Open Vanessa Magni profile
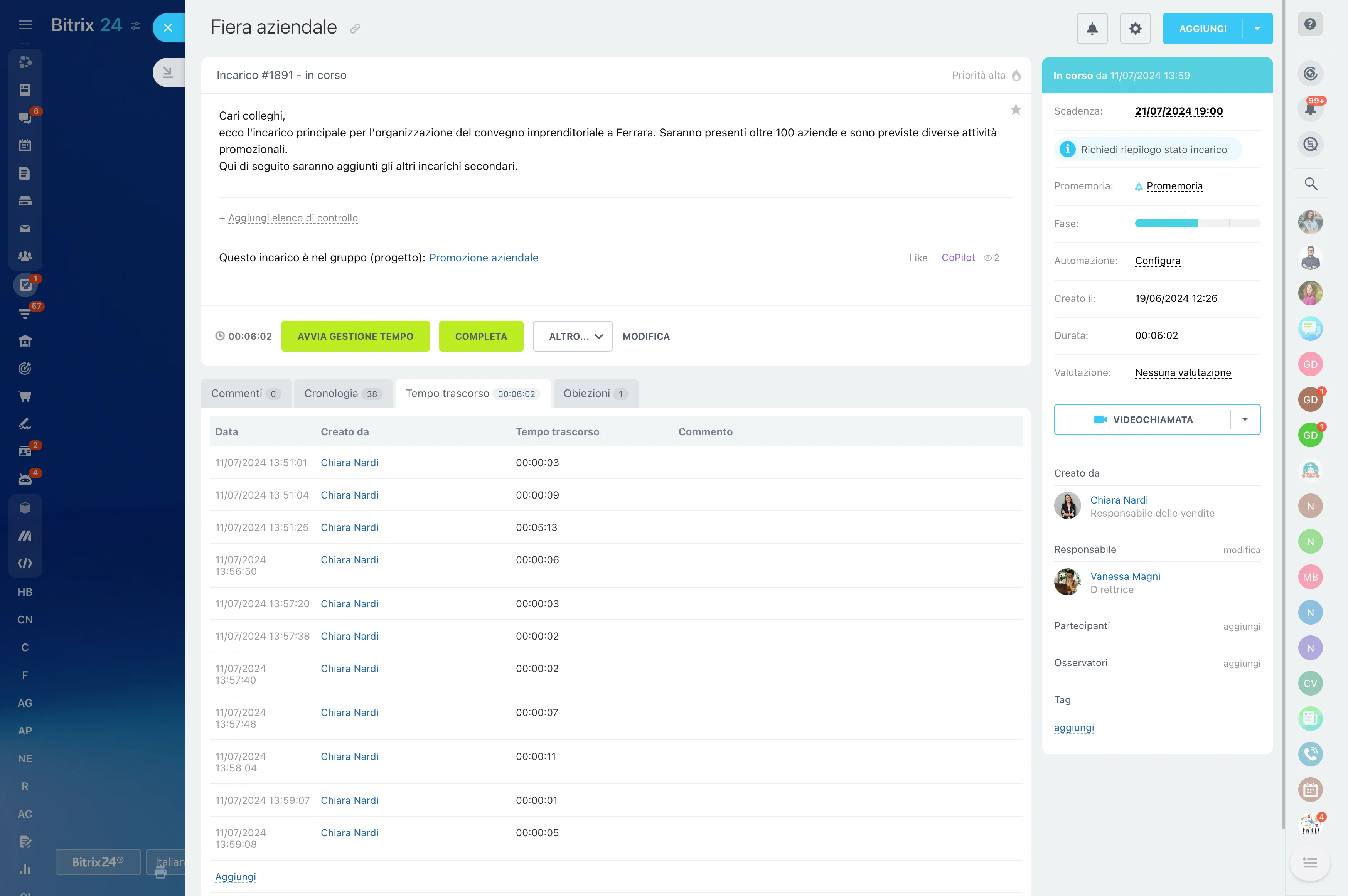The height and width of the screenshot is (896, 1348). [x=1125, y=576]
